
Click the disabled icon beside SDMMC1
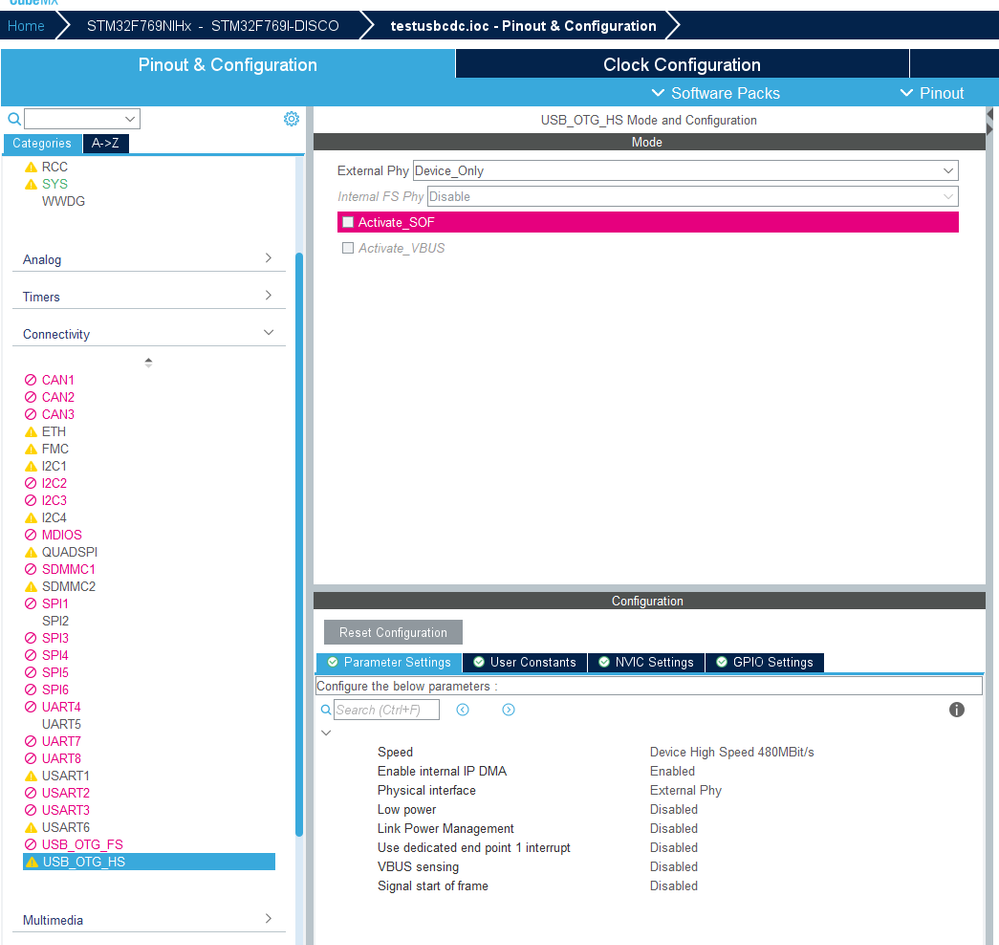31,569
